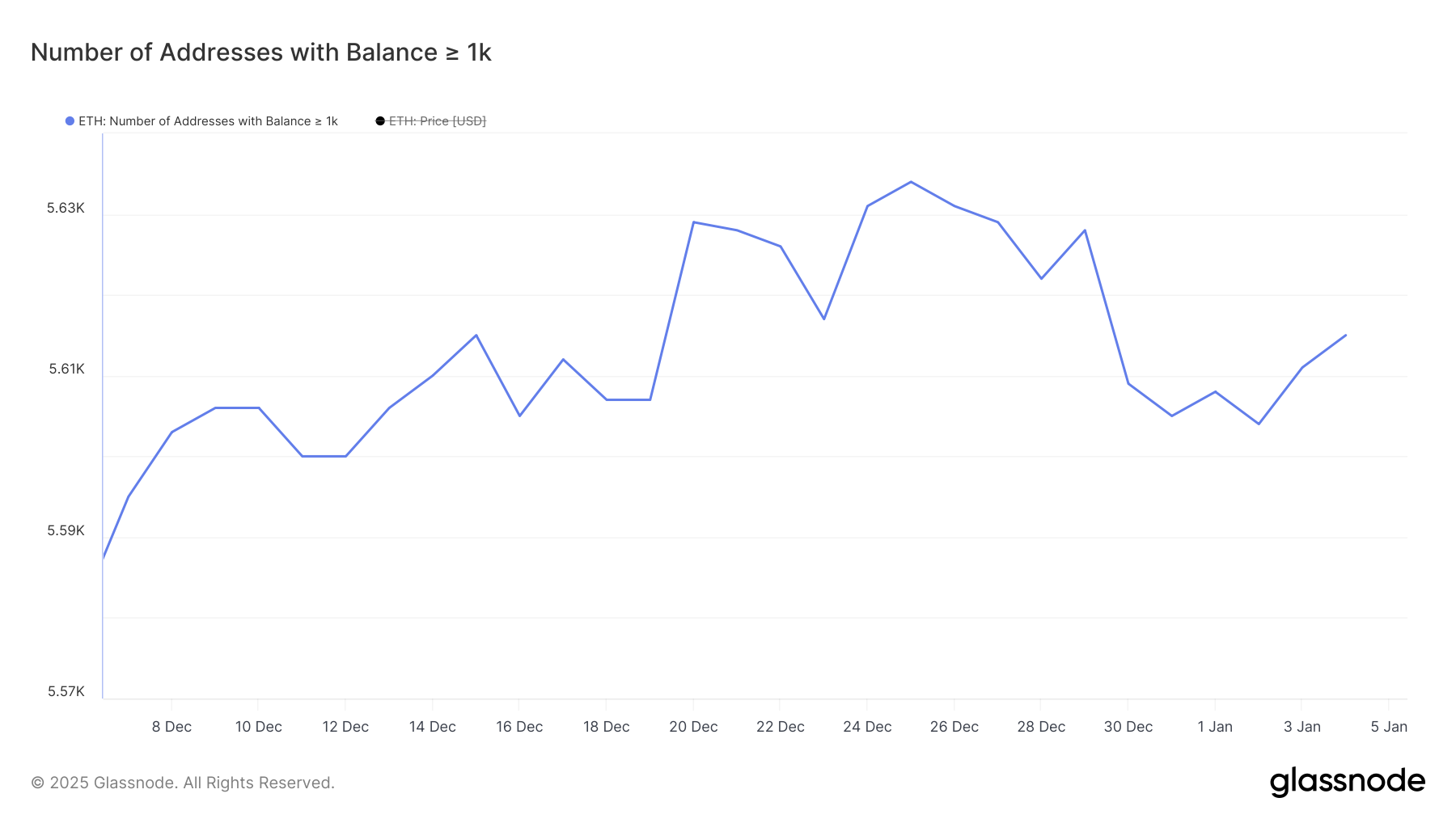Image resolution: width=1456 pixels, height=819 pixels.
Task: Click the line peak at 25 Dec
Action: click(911, 182)
